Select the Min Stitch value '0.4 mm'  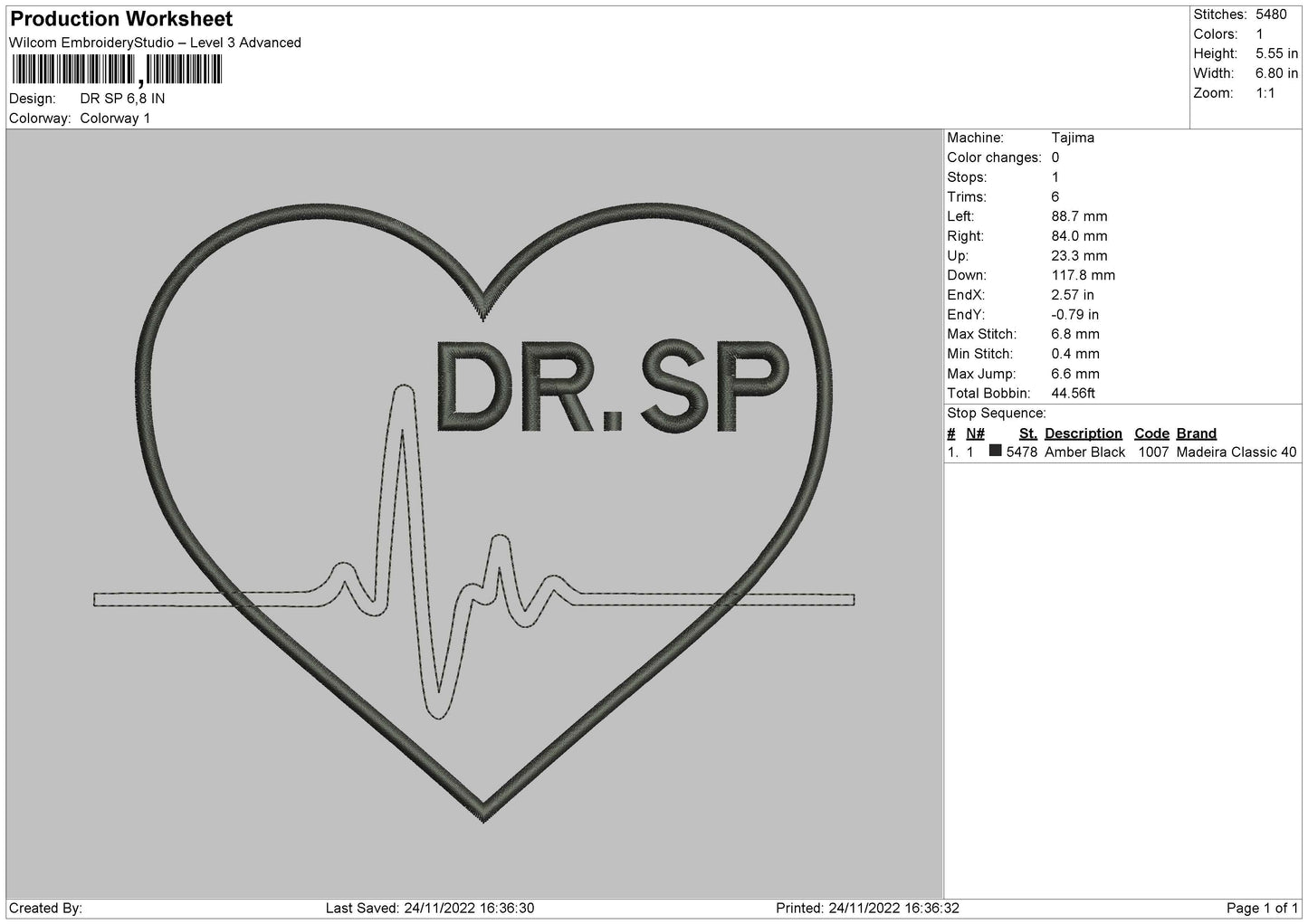click(1075, 354)
